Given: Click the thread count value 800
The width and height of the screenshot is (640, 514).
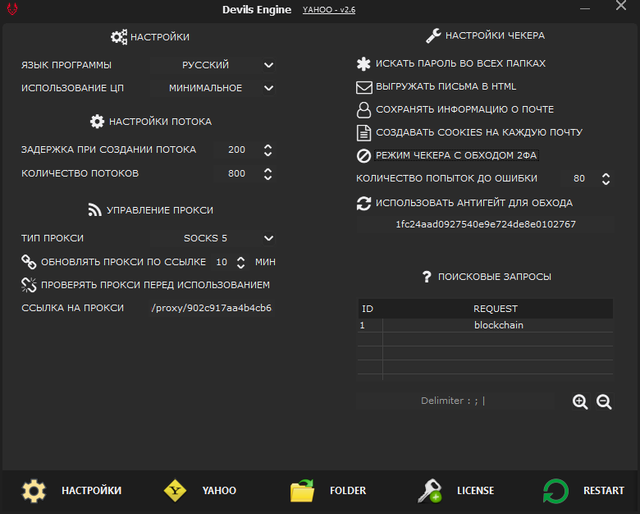Looking at the screenshot, I should 237,174.
